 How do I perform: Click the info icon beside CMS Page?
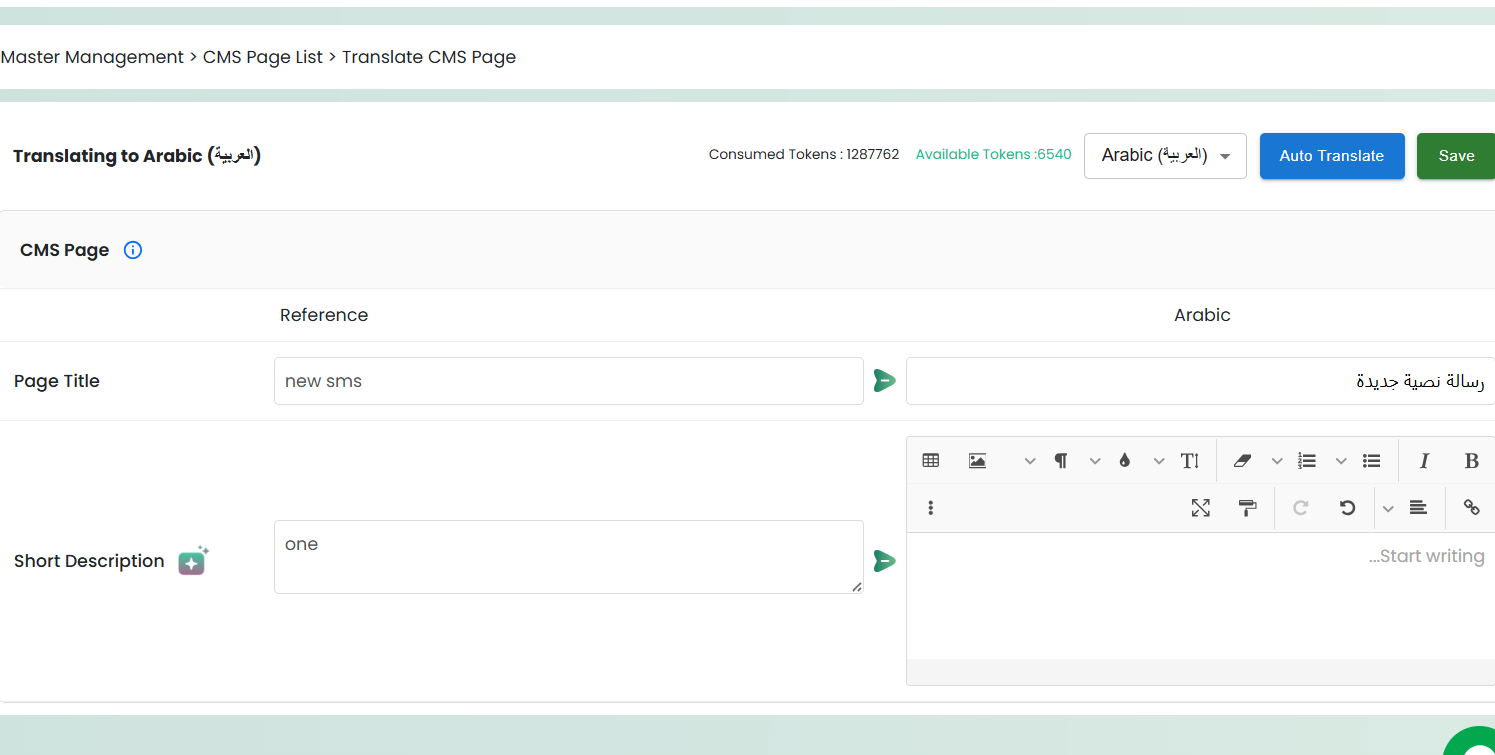point(133,250)
